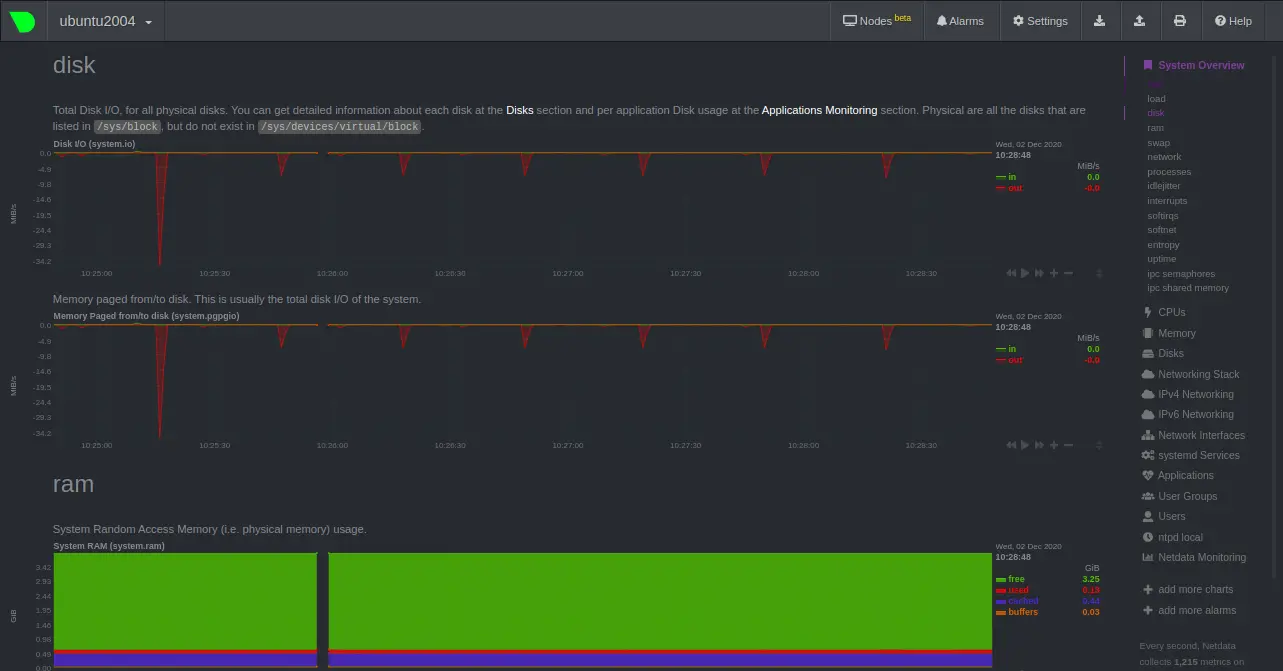Pan Memory Paged chart right with forward icon
This screenshot has height=671, width=1283.
[x=1039, y=445]
